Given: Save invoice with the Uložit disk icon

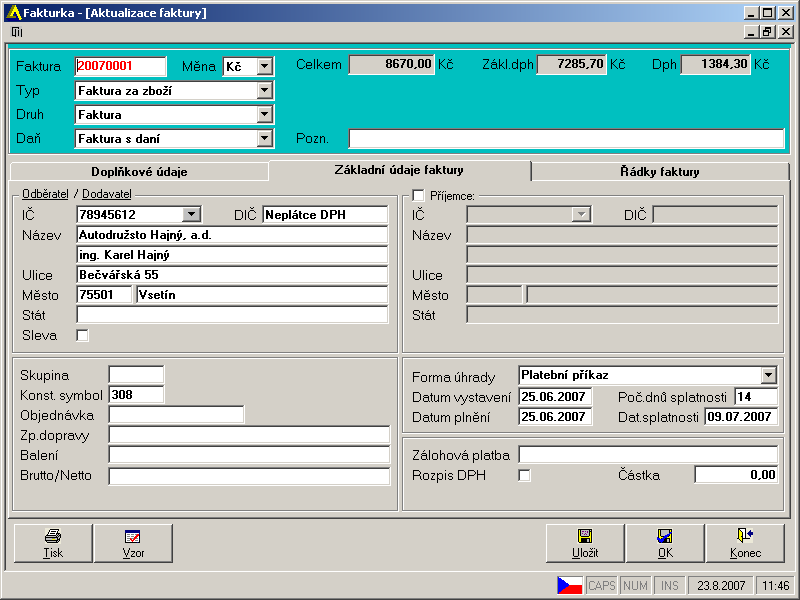Looking at the screenshot, I should (x=585, y=543).
